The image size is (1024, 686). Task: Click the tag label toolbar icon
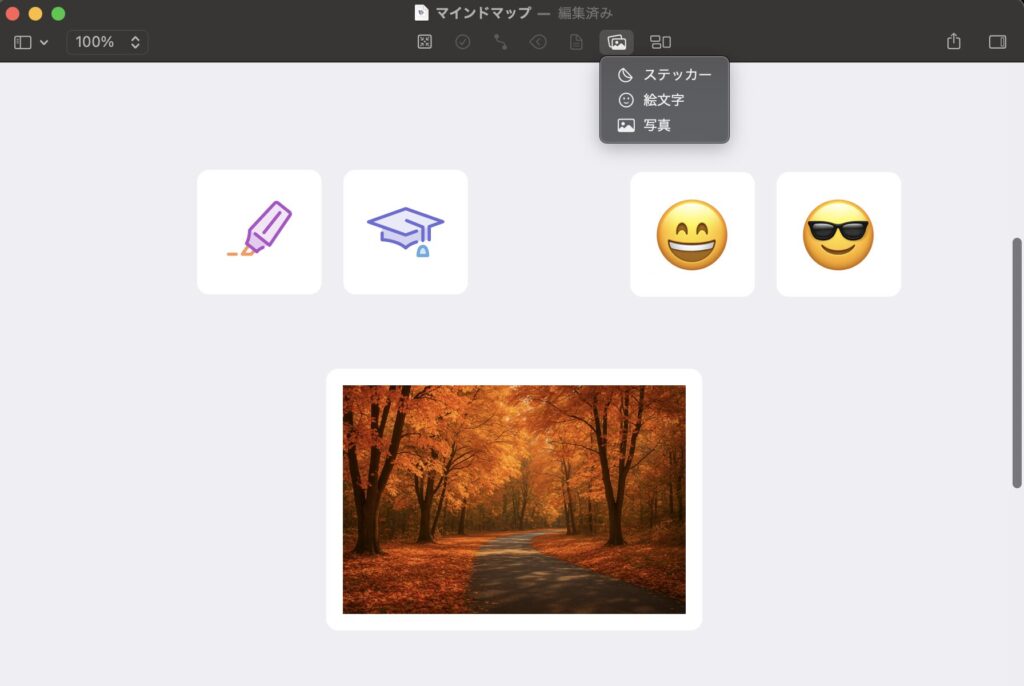tap(538, 42)
